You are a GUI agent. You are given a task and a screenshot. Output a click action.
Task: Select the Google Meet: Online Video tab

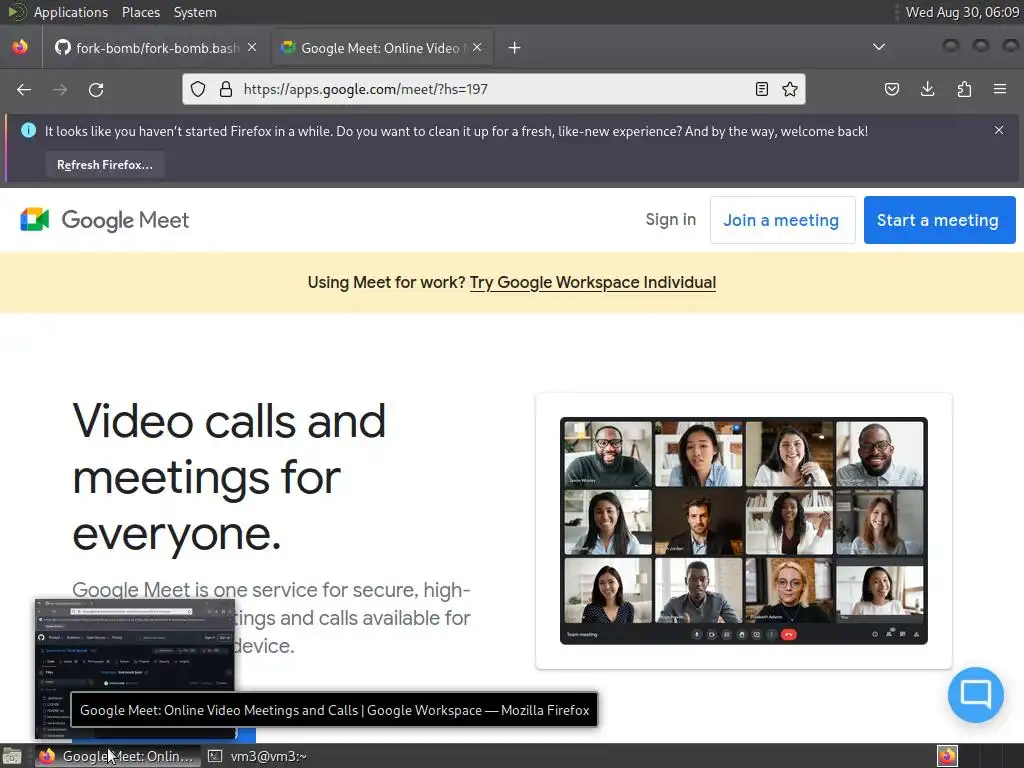click(382, 48)
